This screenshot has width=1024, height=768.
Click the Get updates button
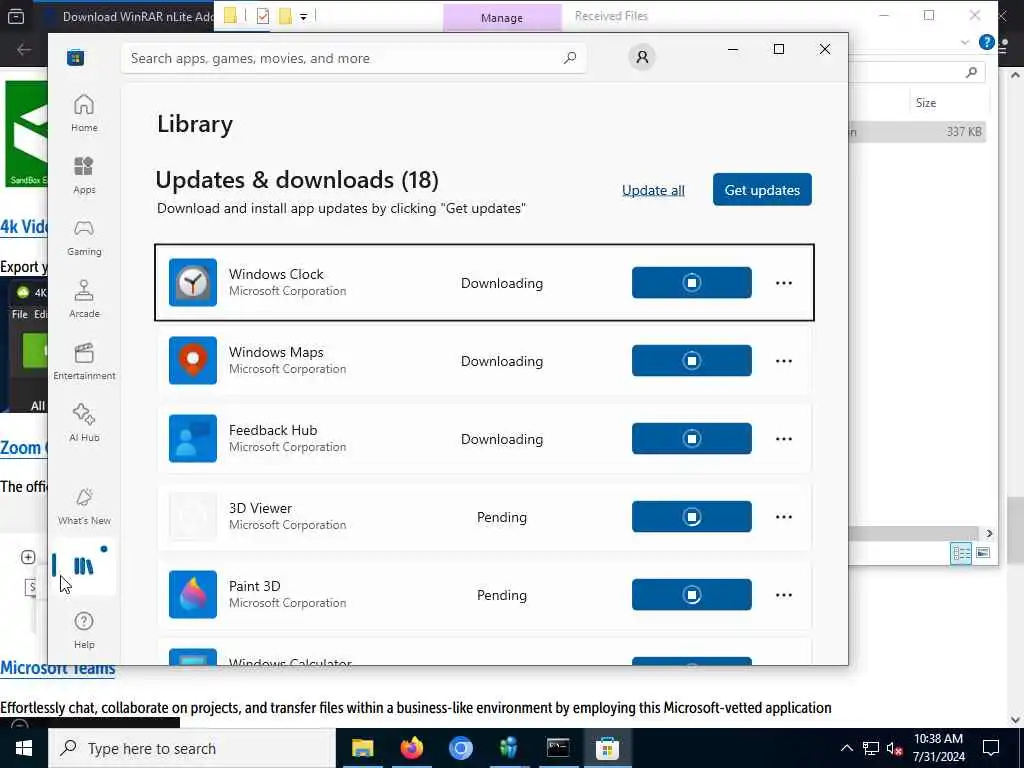[x=762, y=189]
